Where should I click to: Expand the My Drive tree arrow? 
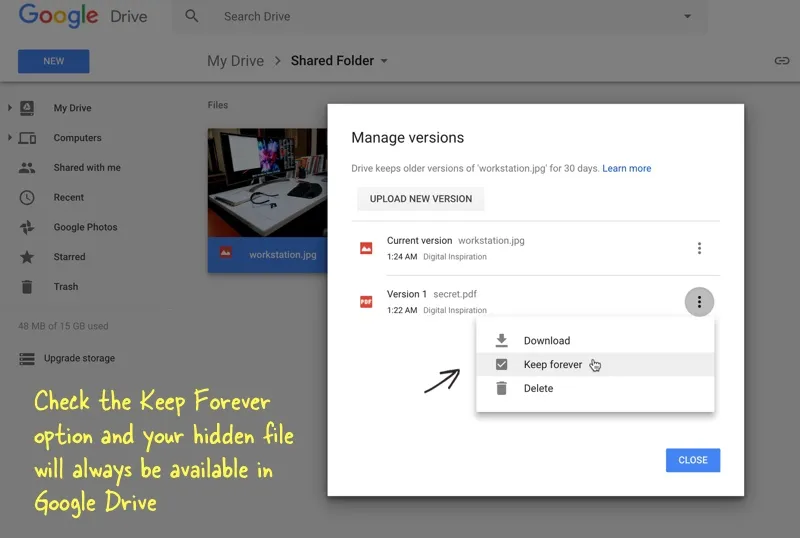coord(10,108)
